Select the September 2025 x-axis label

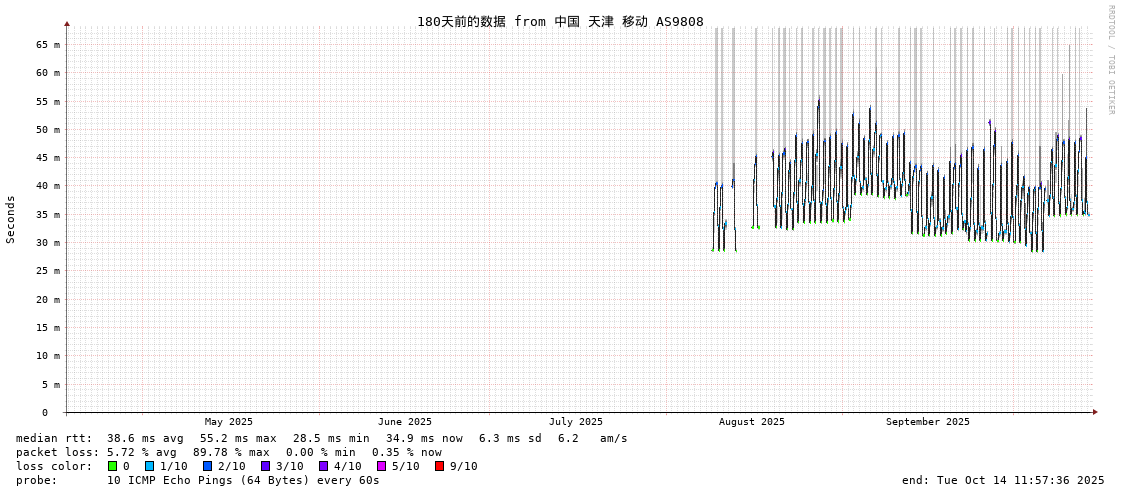927,422
